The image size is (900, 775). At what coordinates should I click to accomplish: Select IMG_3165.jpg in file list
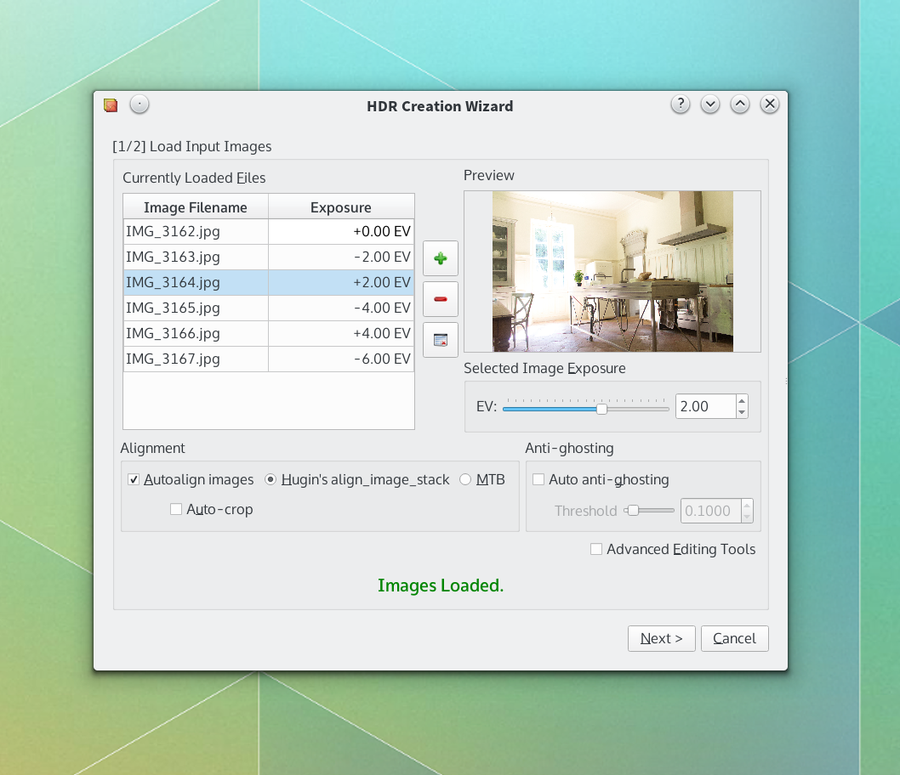tap(196, 308)
